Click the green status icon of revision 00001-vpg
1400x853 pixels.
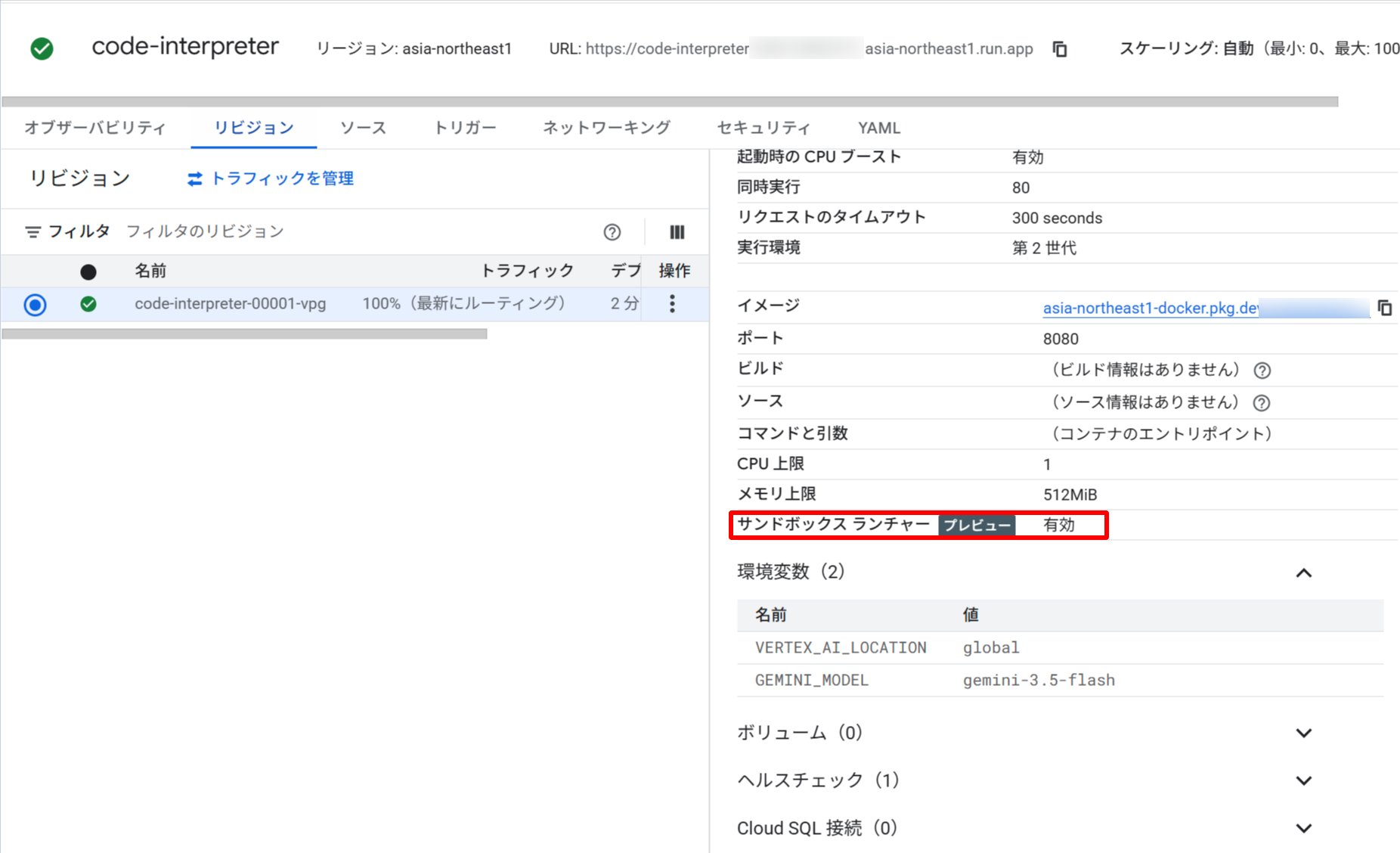click(88, 304)
